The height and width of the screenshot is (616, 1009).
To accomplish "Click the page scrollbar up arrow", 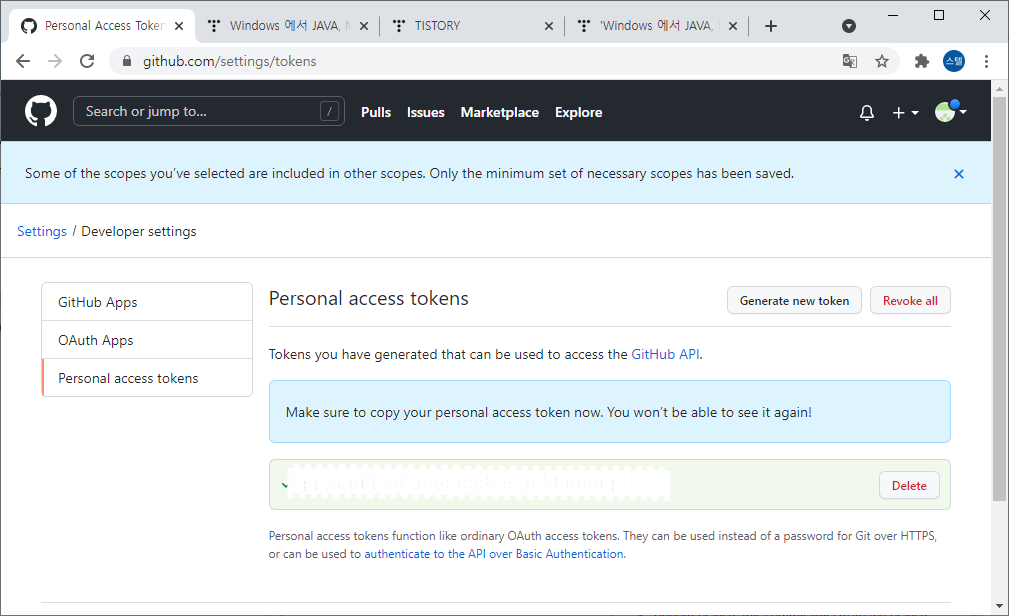I will [x=999, y=89].
